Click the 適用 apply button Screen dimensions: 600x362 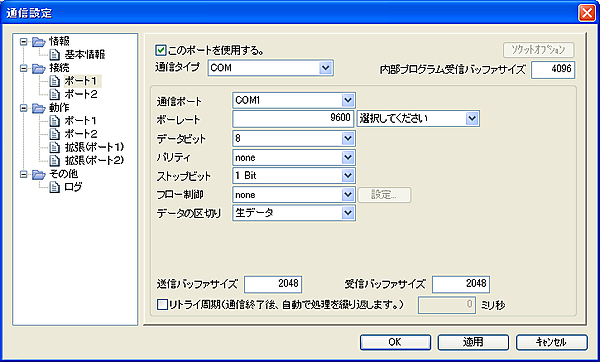(x=473, y=342)
